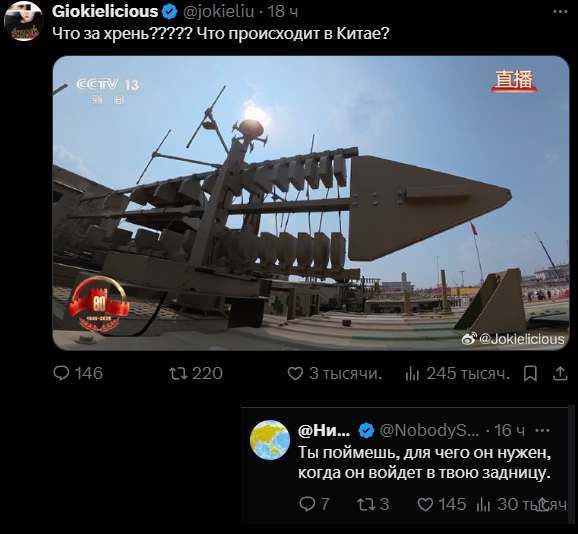Like the reply with 145 likes
This screenshot has width=578, height=534.
(x=442, y=504)
